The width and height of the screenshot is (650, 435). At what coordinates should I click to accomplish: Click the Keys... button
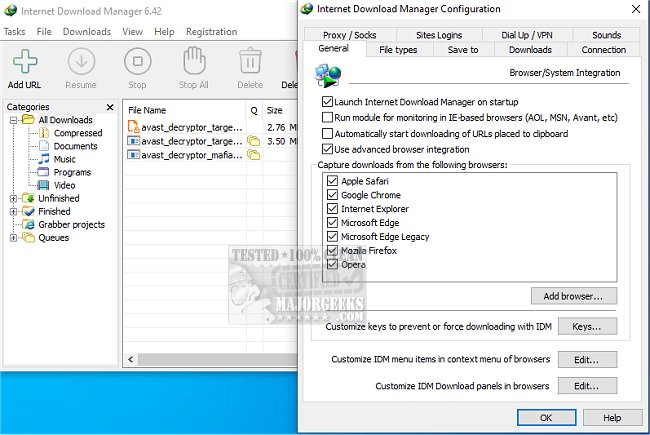[586, 326]
